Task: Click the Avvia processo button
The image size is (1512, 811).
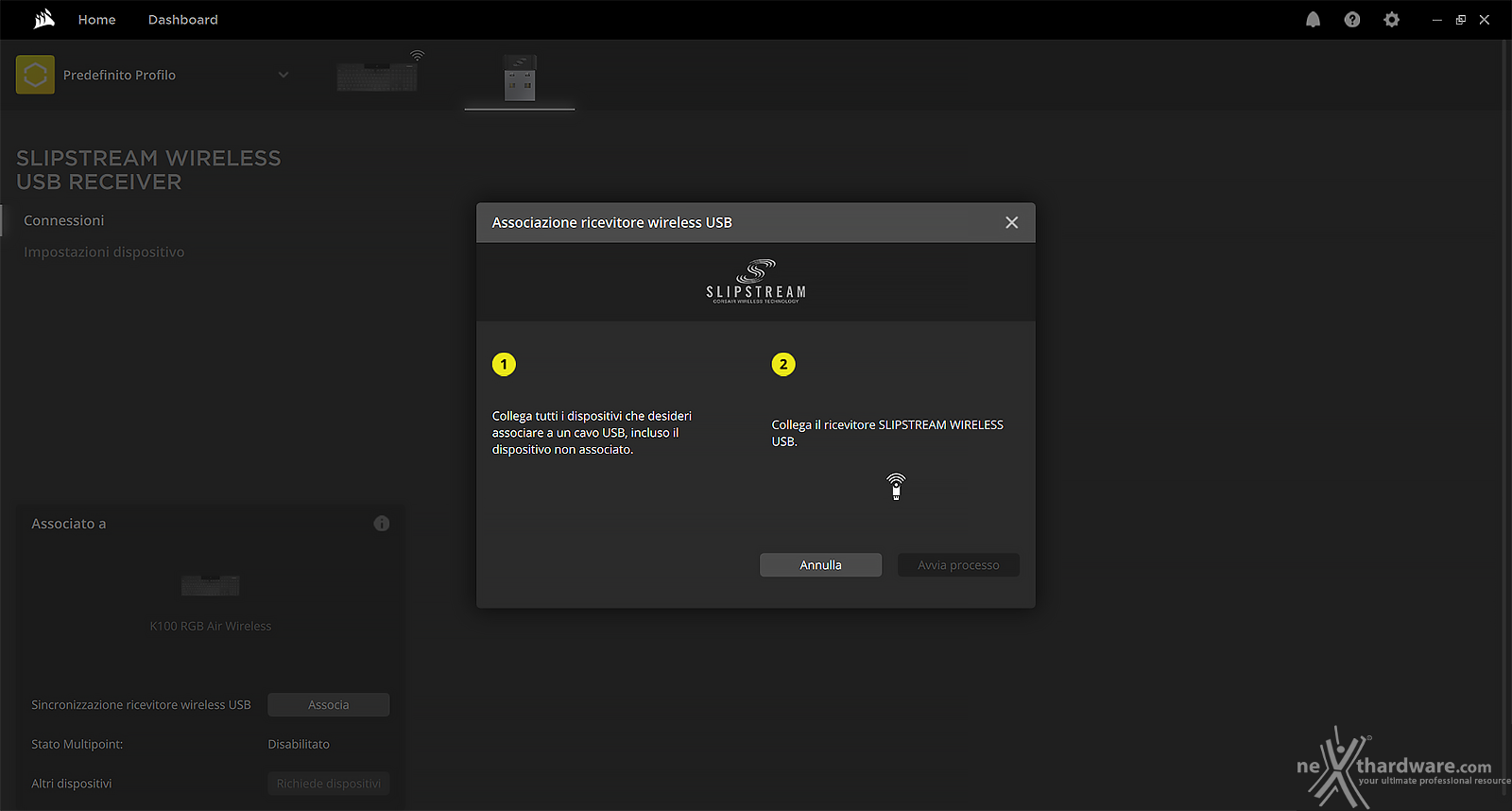Action: 958,565
